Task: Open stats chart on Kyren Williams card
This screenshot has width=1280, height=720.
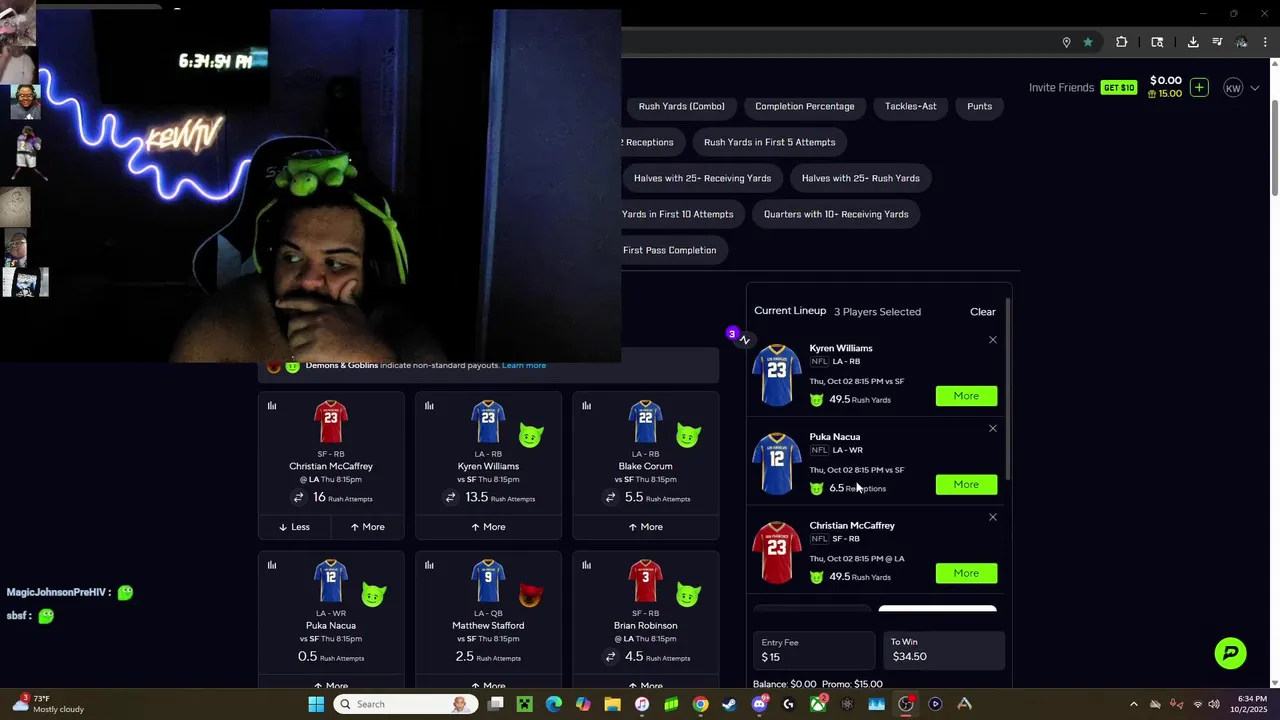Action: click(x=429, y=406)
